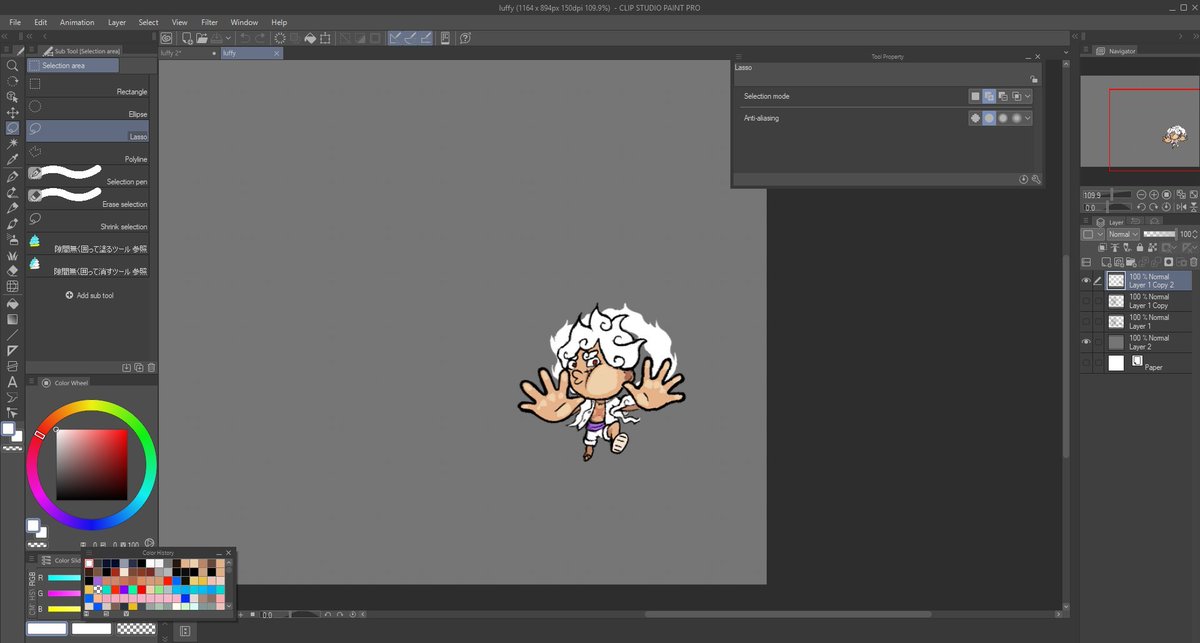Image resolution: width=1200 pixels, height=643 pixels.
Task: Open palette color dropdown in Layer panel
Action: coord(1091,234)
